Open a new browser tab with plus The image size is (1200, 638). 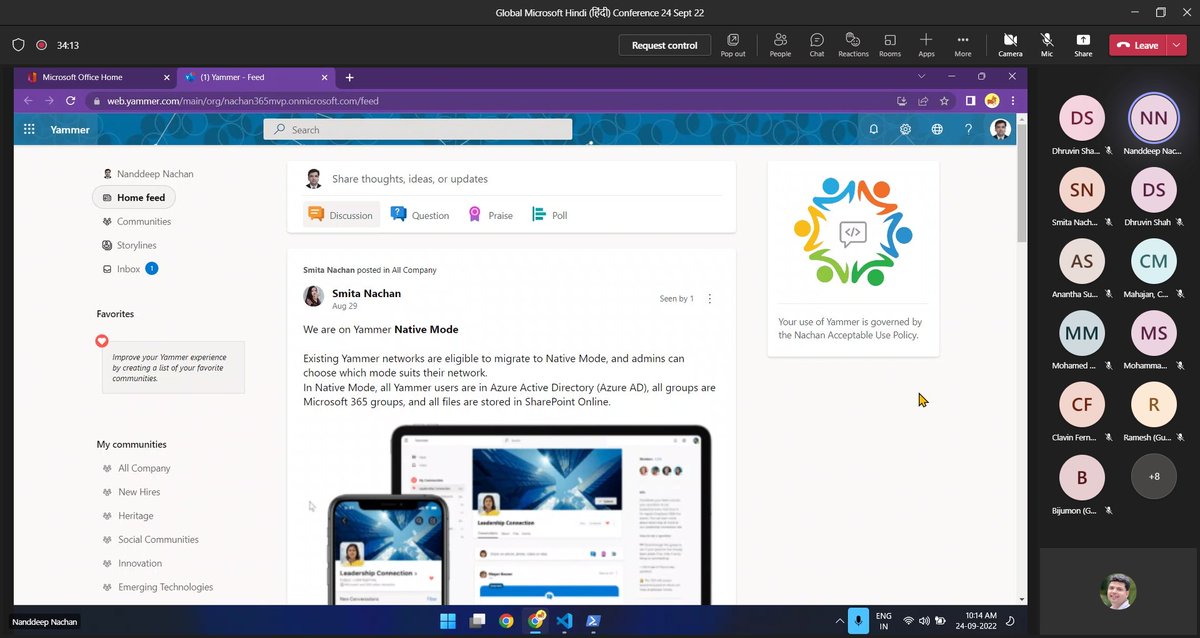[349, 77]
